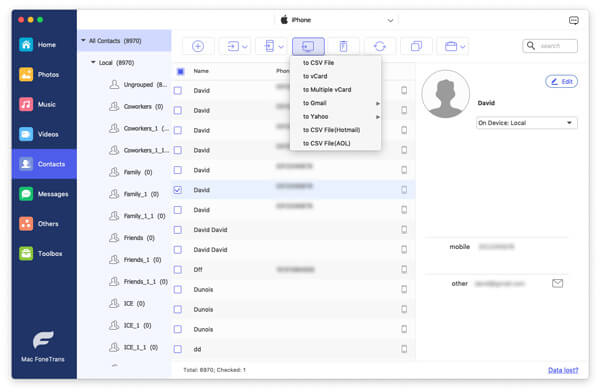Open the On Device: Local dropdown

(527, 123)
